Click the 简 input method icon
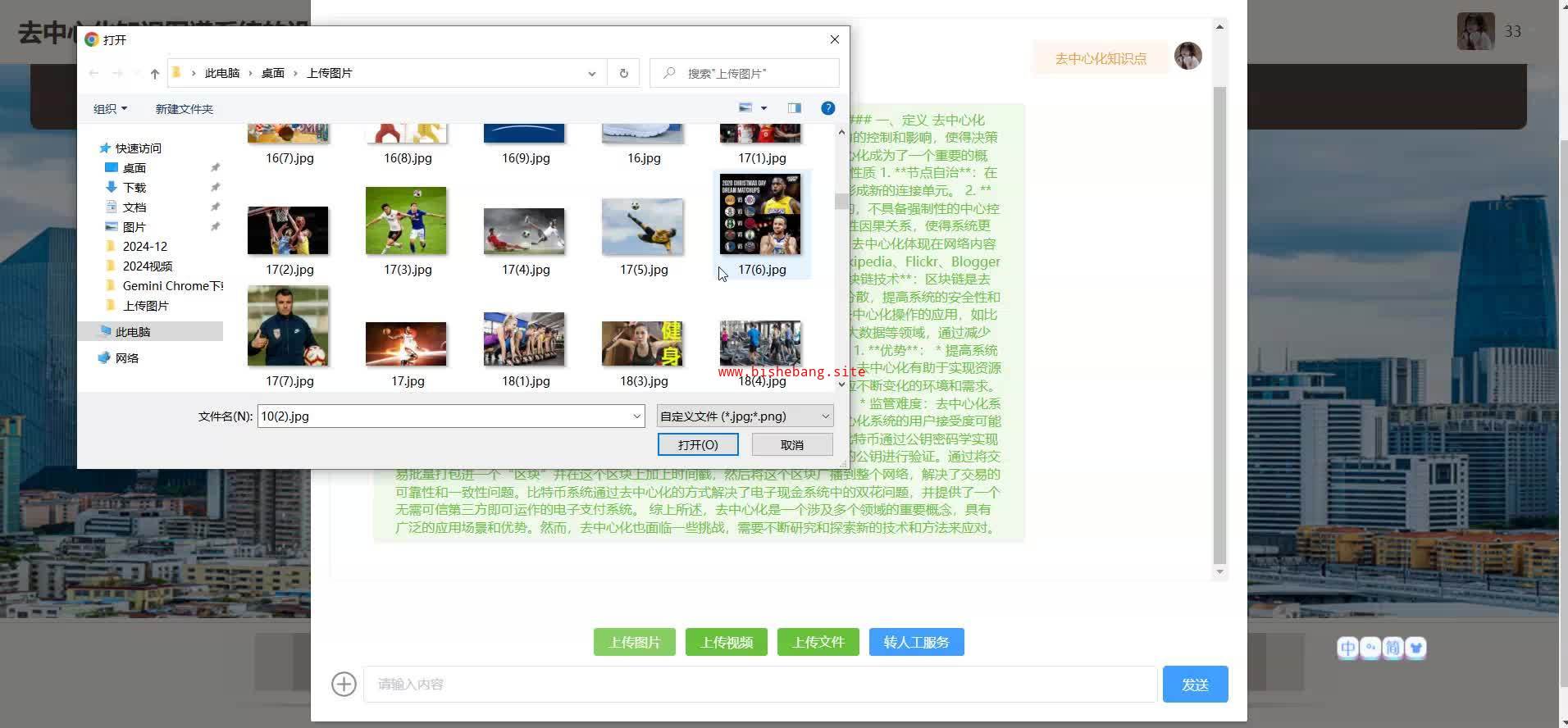 pos(1393,648)
